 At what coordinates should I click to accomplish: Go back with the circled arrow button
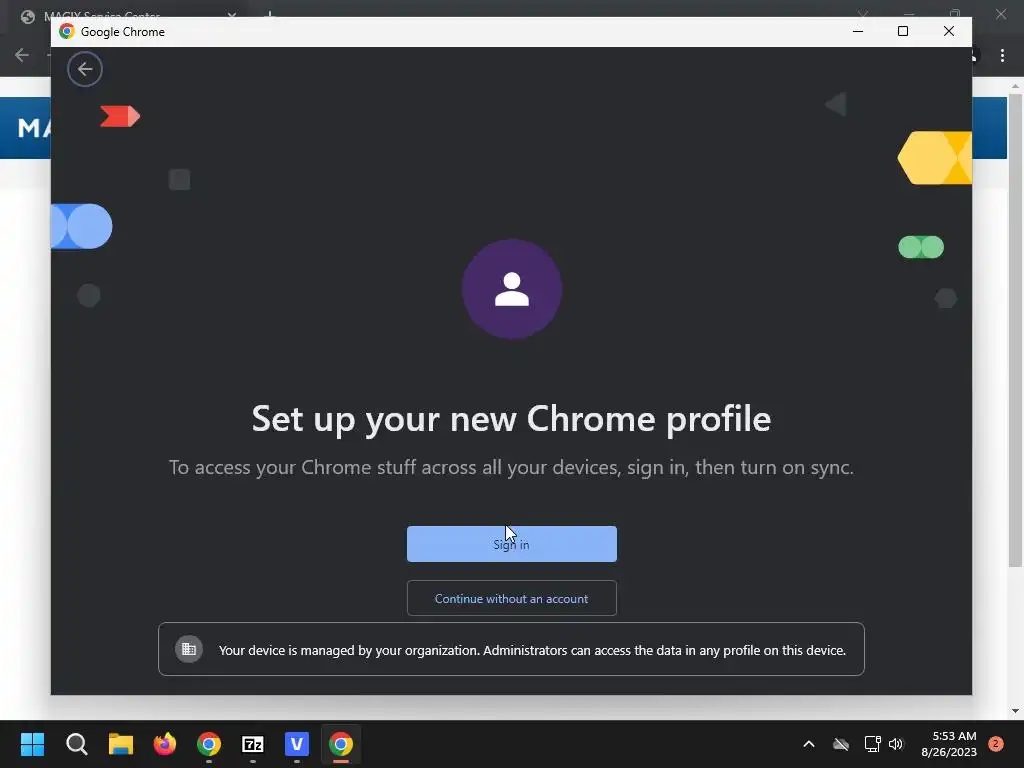pos(85,69)
